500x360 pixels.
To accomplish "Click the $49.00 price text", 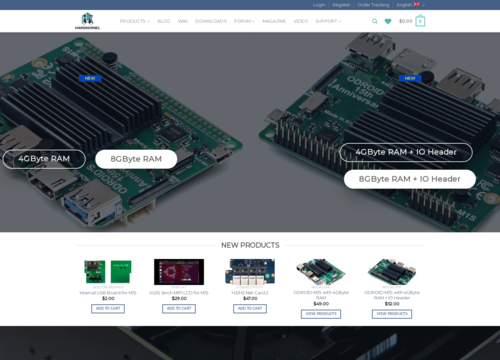I will pos(321,304).
